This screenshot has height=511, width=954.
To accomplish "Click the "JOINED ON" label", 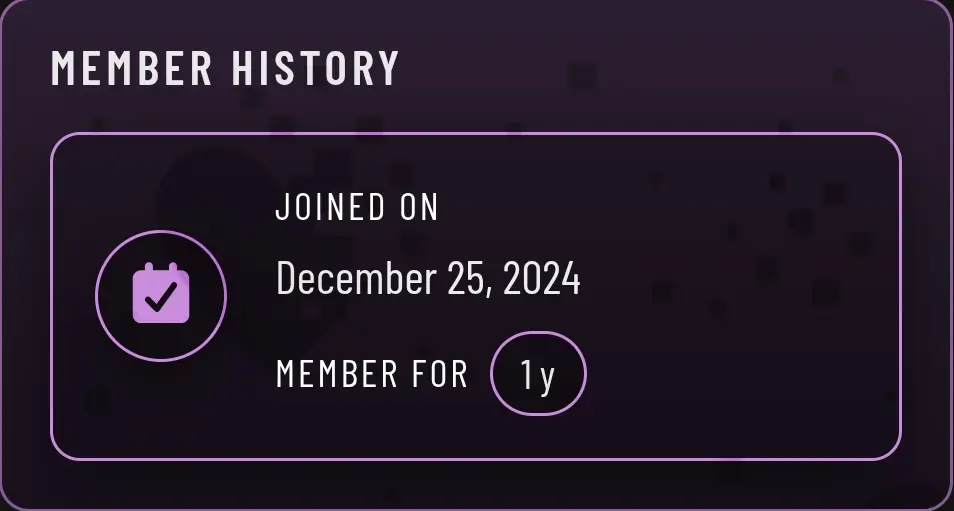I will (357, 207).
